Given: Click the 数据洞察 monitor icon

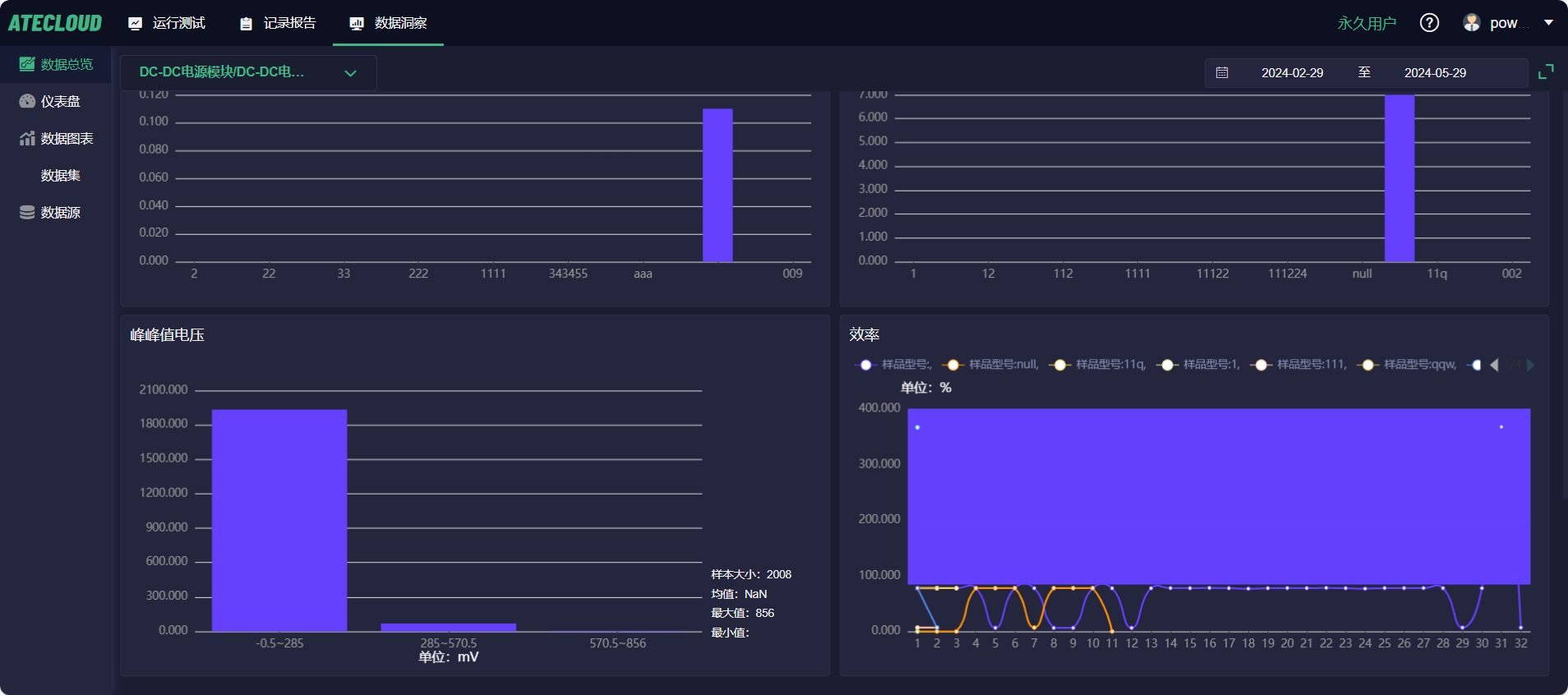Looking at the screenshot, I should pos(357,24).
